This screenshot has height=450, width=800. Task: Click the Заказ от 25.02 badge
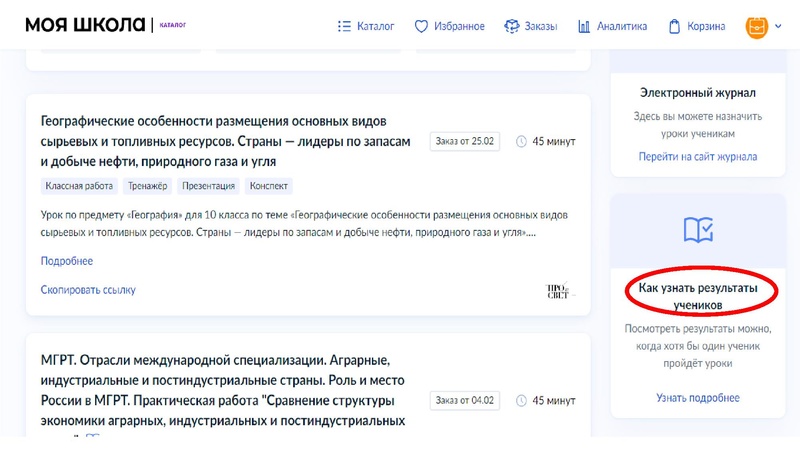click(465, 141)
